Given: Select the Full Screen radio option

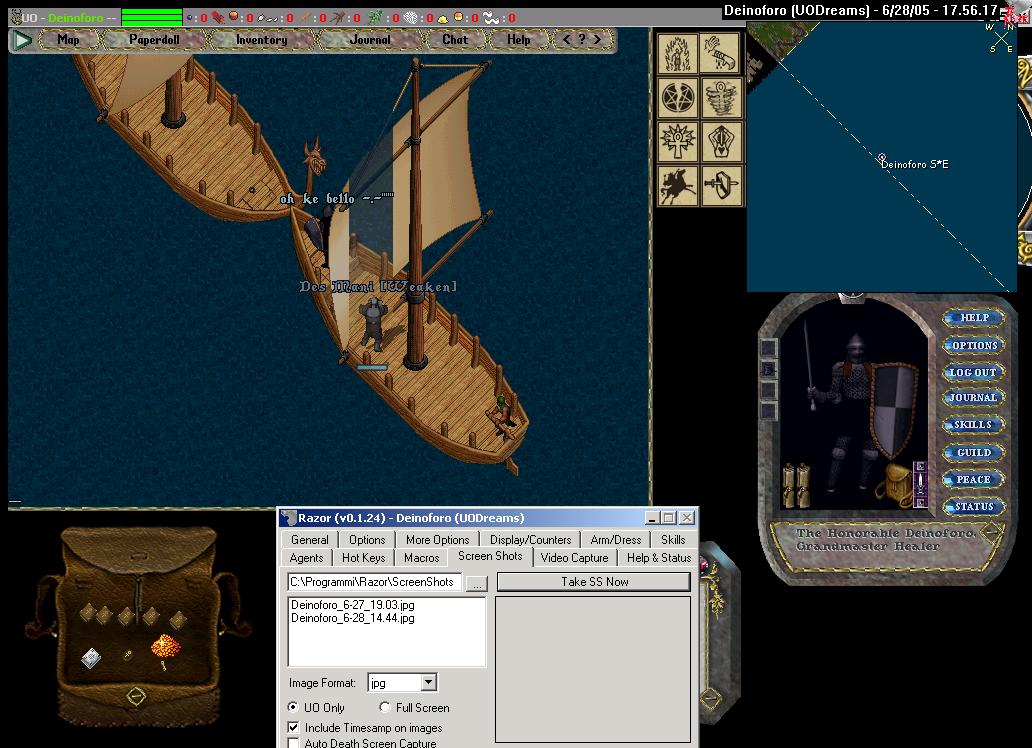Looking at the screenshot, I should [x=386, y=708].
